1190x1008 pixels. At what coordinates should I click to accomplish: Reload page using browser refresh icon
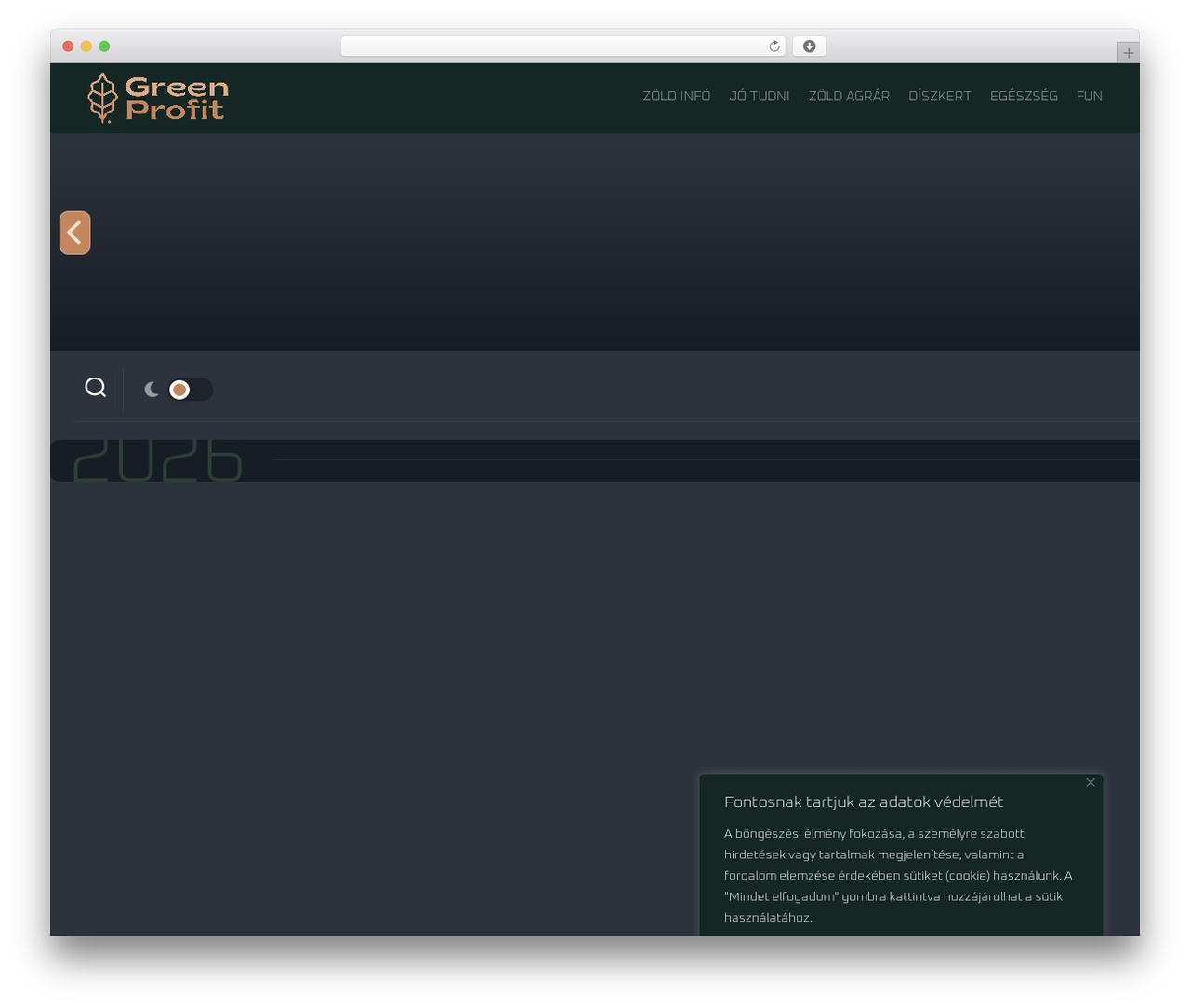[774, 46]
